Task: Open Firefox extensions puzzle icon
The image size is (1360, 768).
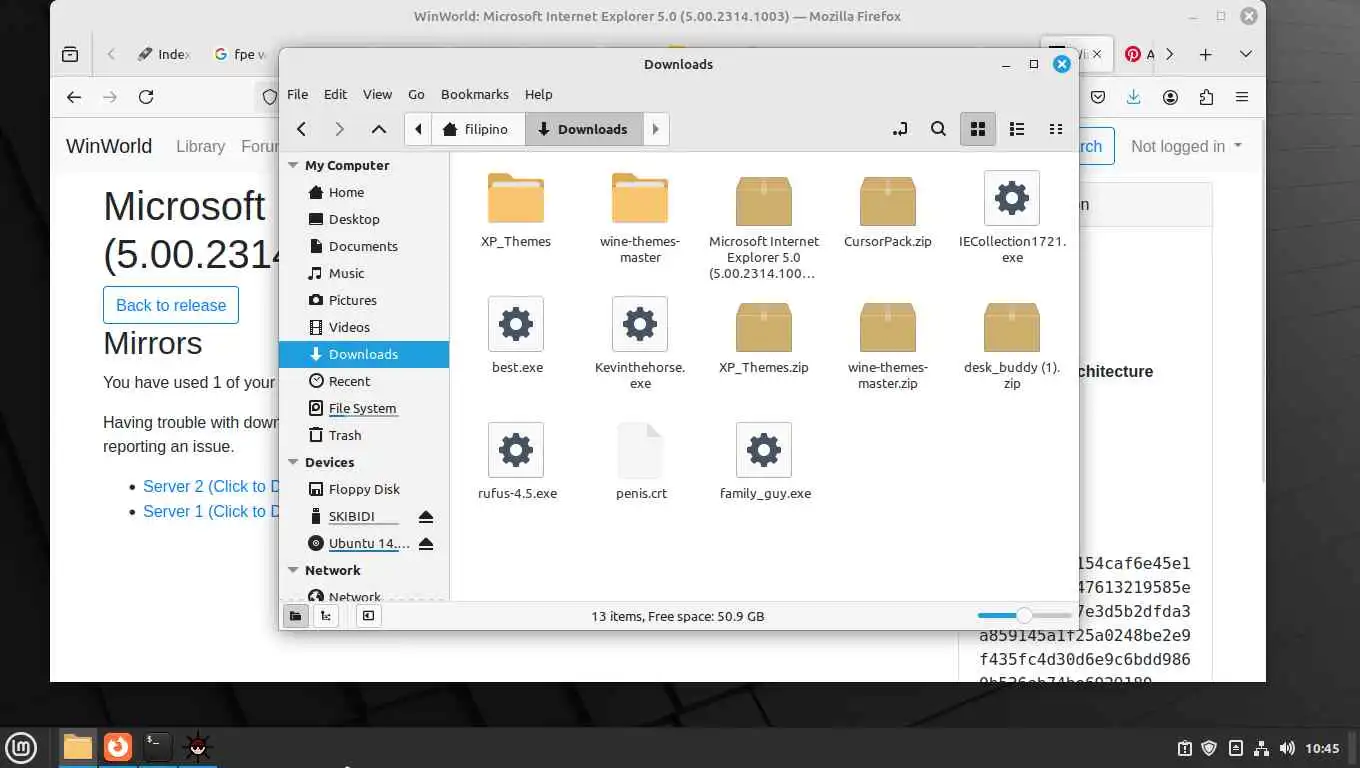Action: 1206,97
